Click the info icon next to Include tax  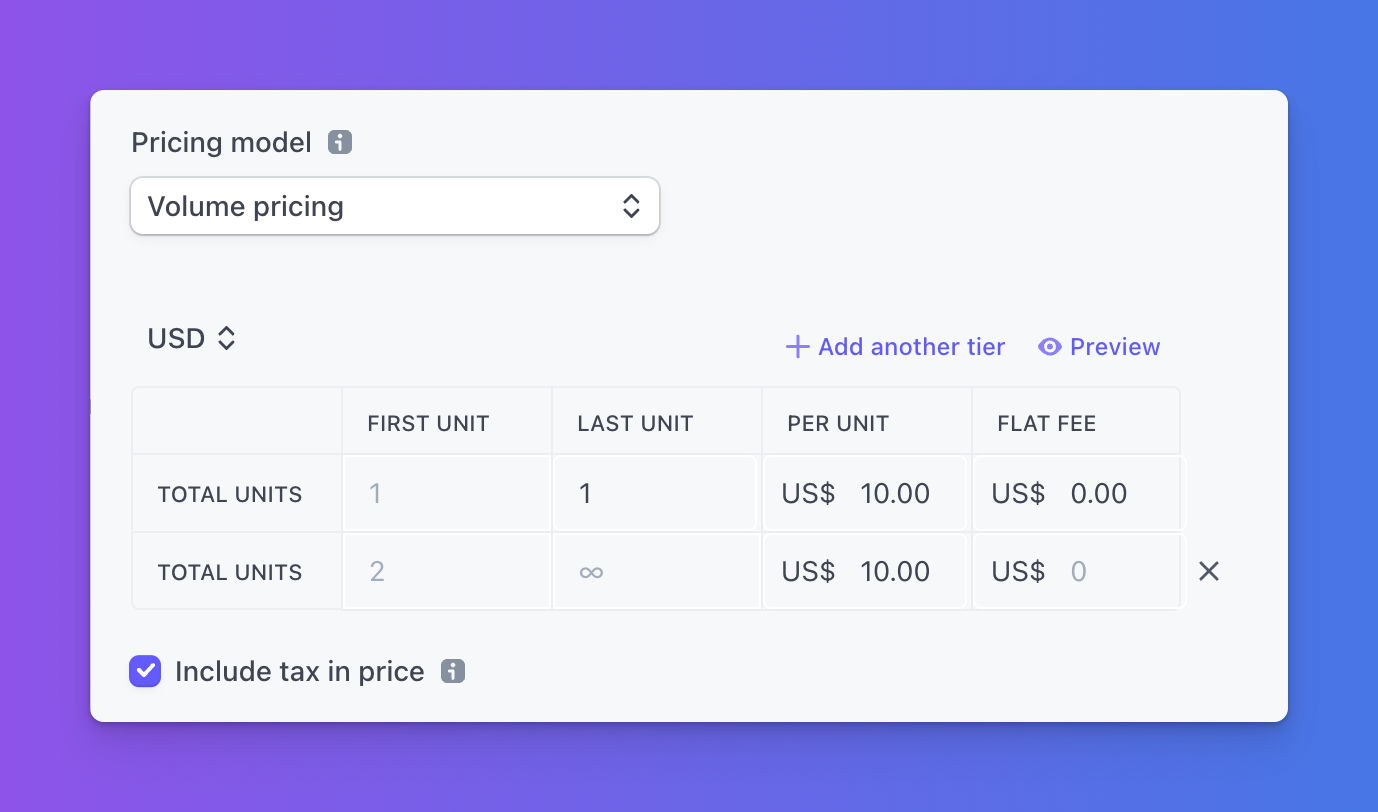453,672
